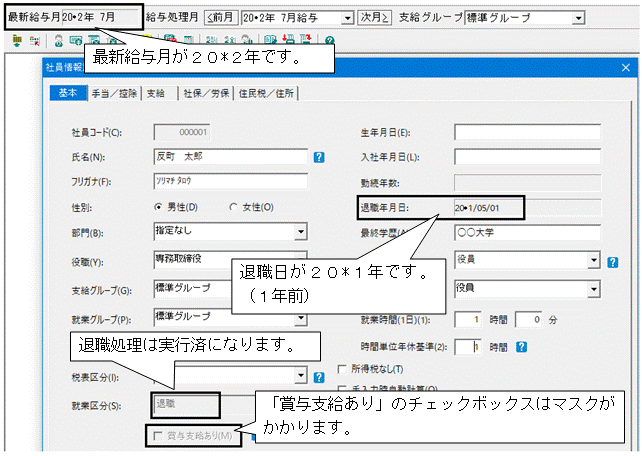Click the フリガナ(F) input field
The height and width of the screenshot is (456, 642).
coord(231,181)
